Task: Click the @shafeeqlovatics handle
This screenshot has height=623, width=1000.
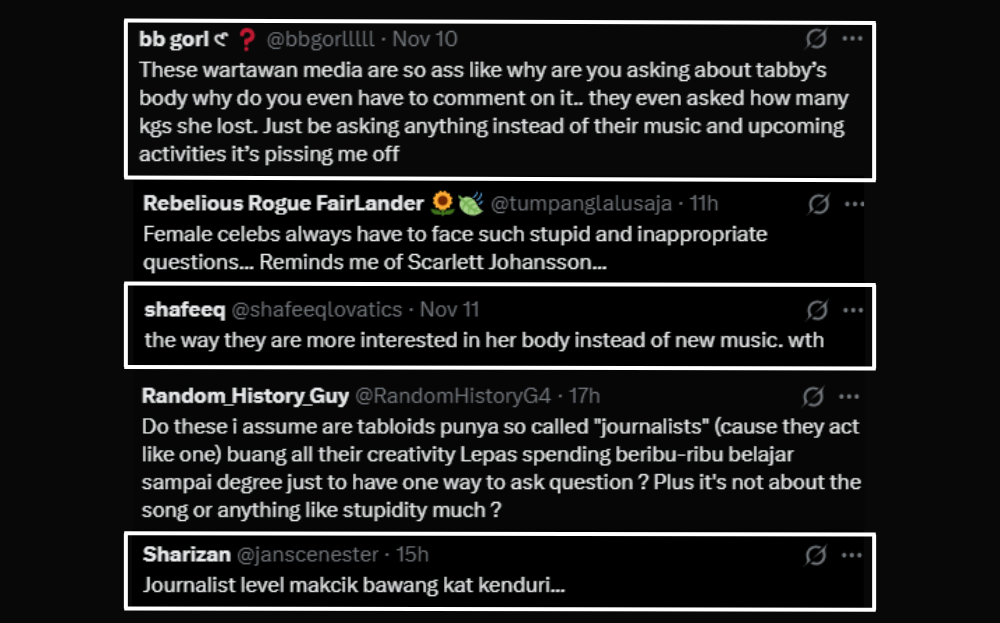Action: [318, 310]
